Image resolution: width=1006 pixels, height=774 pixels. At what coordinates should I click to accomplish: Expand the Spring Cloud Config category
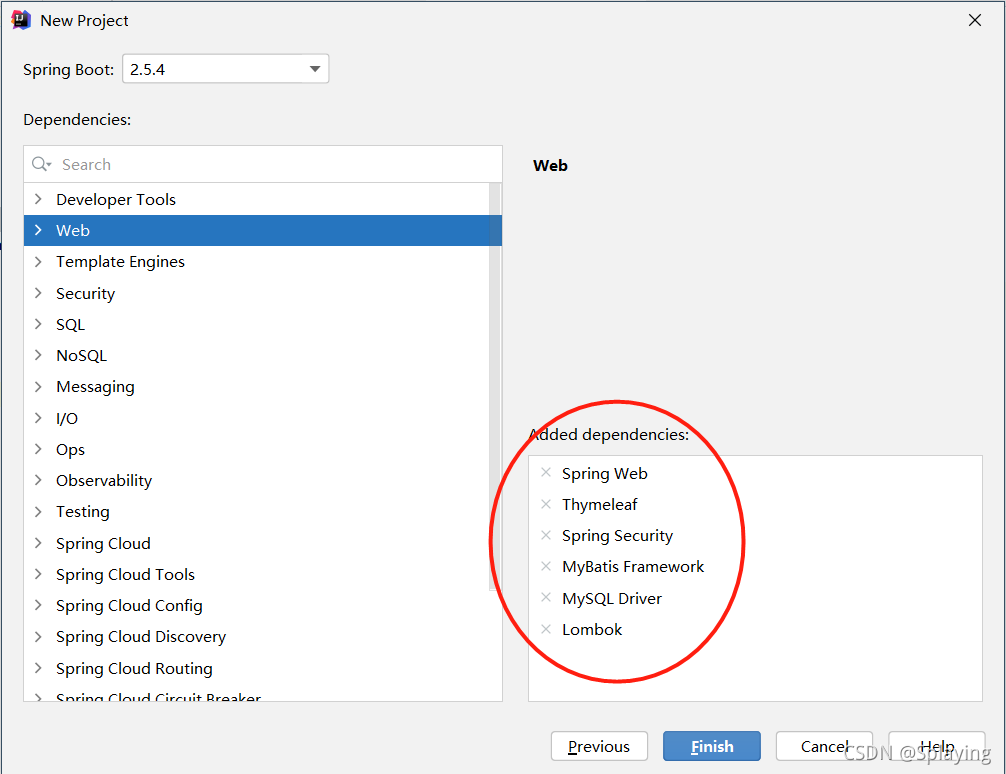[x=38, y=605]
